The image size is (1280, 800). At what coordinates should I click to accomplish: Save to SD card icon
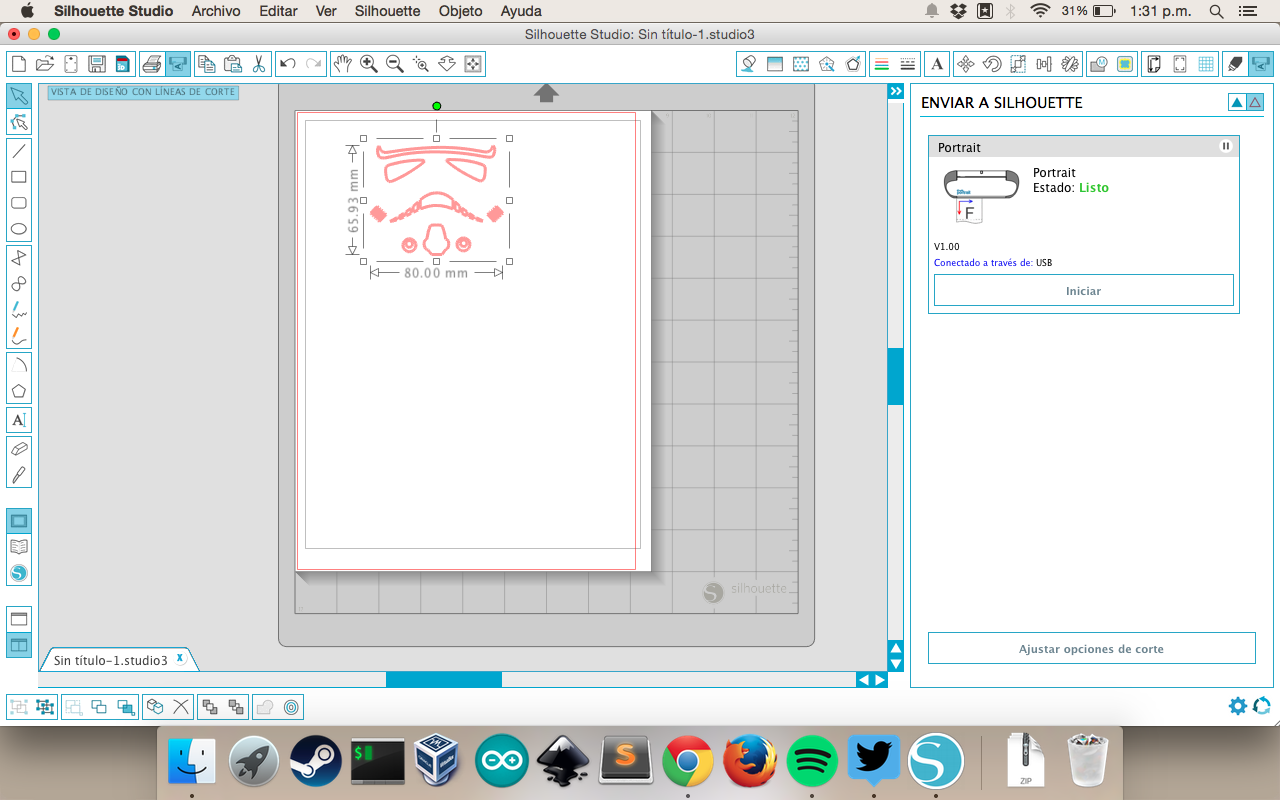coord(123,64)
